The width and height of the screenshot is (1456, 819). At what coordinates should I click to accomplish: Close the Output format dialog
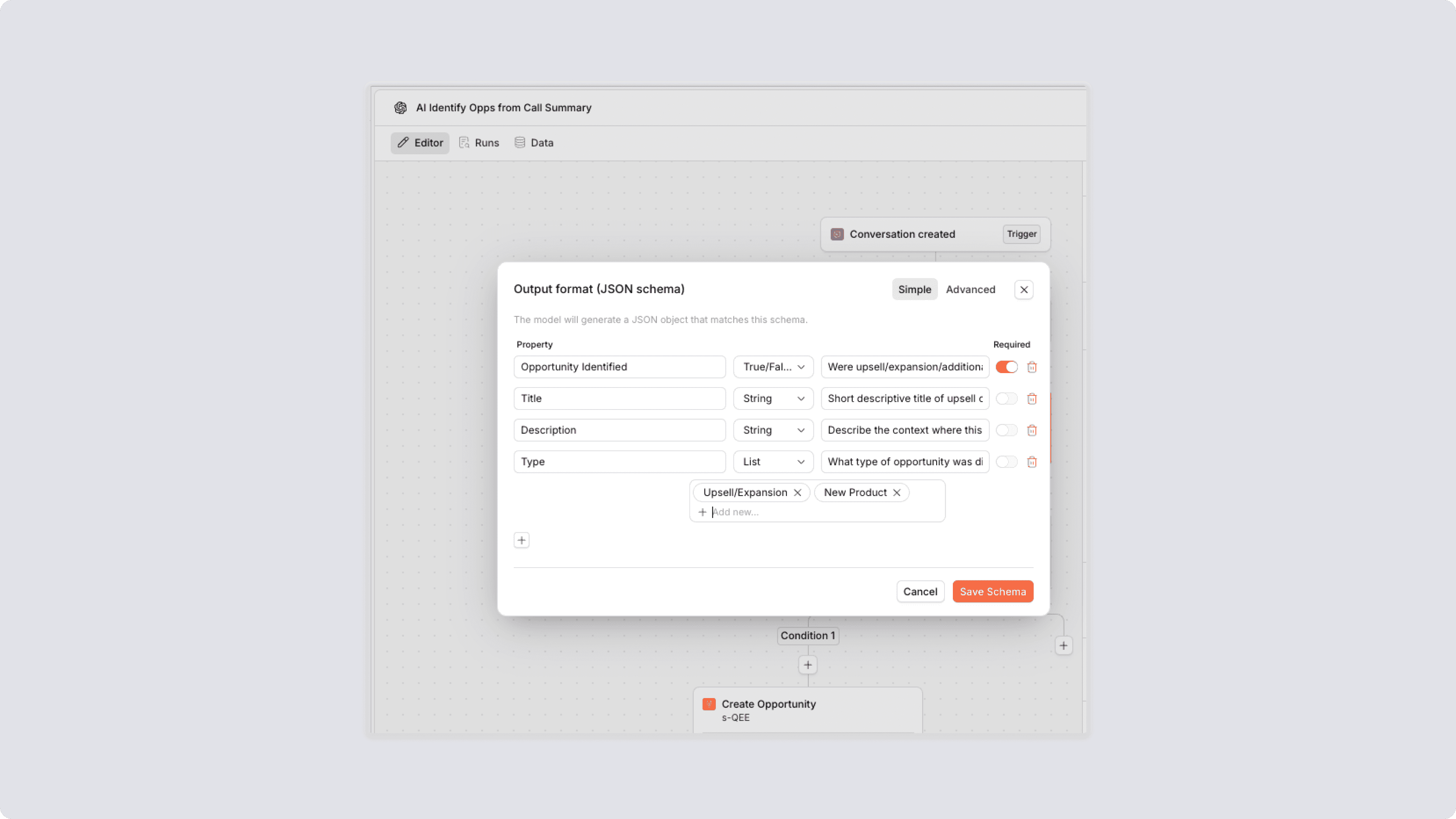pos(1023,290)
